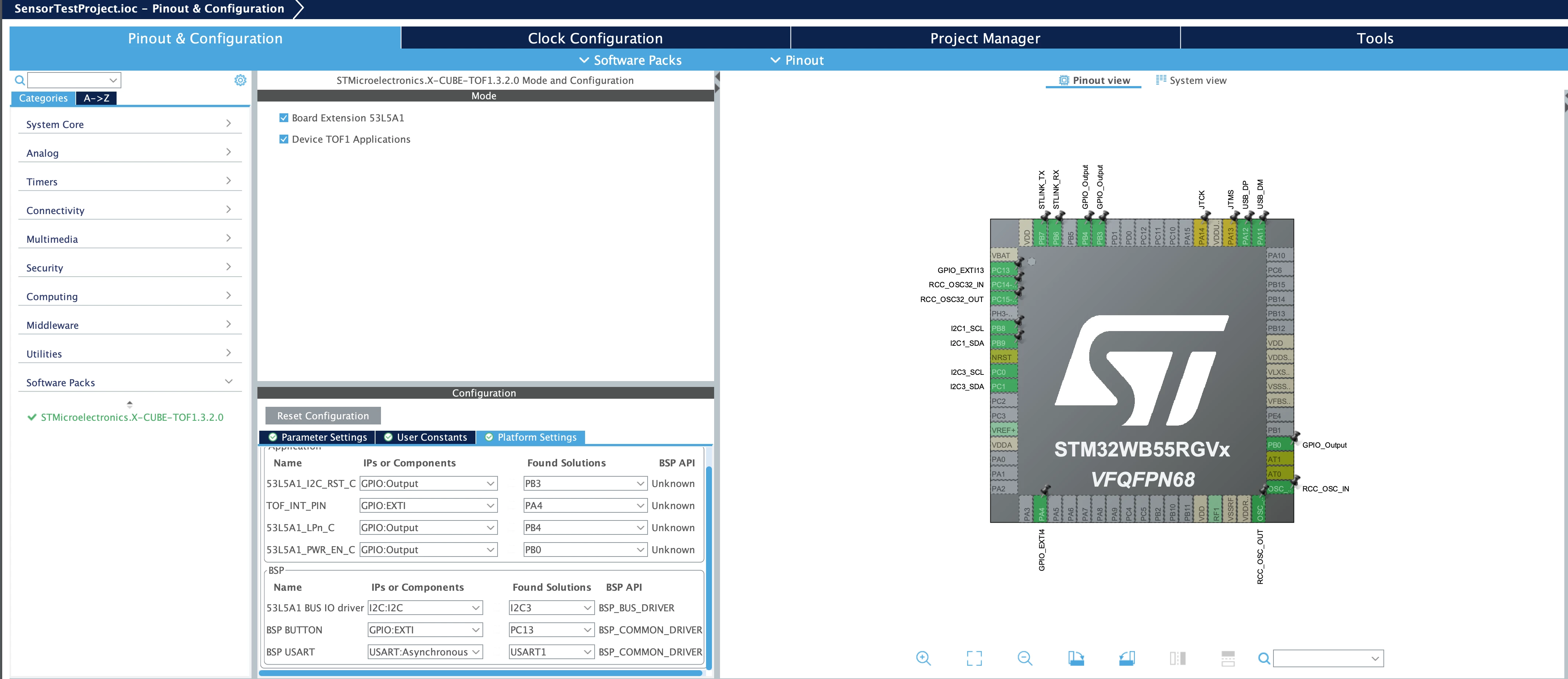Open the Project Manager tab
Viewport: 1568px width, 679px height.
986,38
